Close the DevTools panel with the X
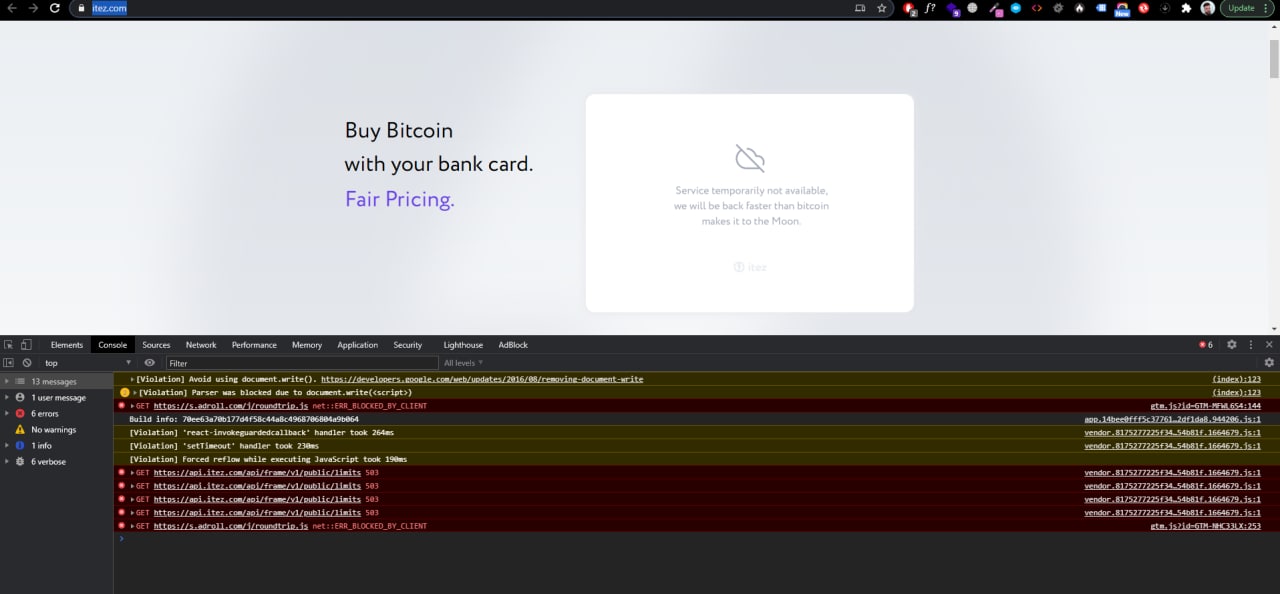Viewport: 1280px width, 594px height. click(x=1269, y=345)
